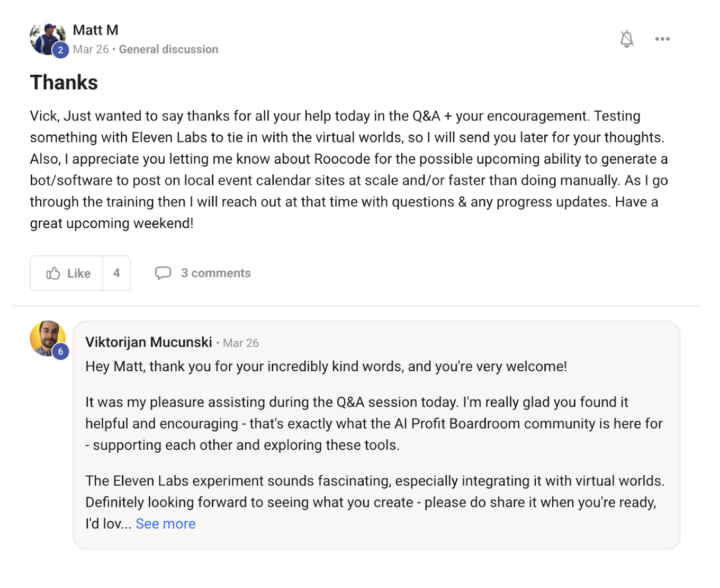The width and height of the screenshot is (720, 588).
Task: Click Viktorijan Mucunski's avatar photo
Action: tap(47, 338)
